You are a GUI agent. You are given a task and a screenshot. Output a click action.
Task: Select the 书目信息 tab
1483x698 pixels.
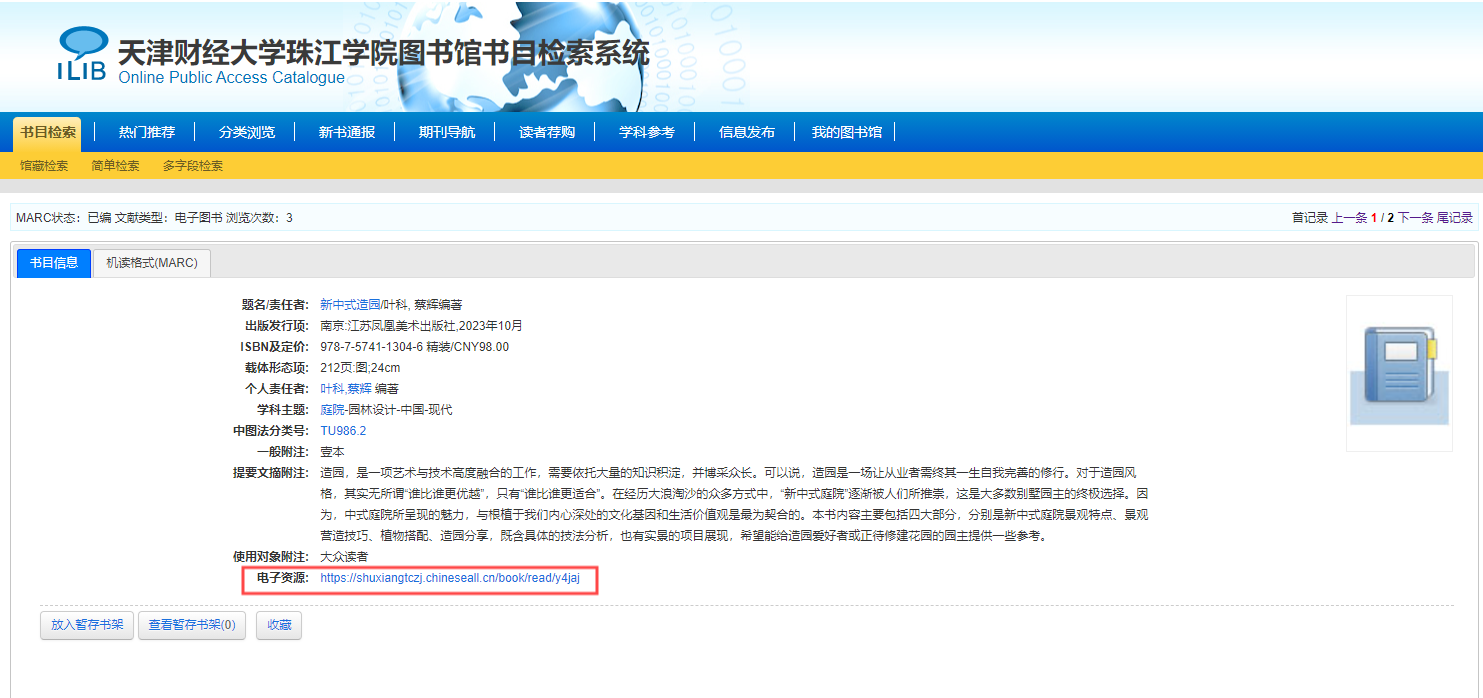coord(54,264)
